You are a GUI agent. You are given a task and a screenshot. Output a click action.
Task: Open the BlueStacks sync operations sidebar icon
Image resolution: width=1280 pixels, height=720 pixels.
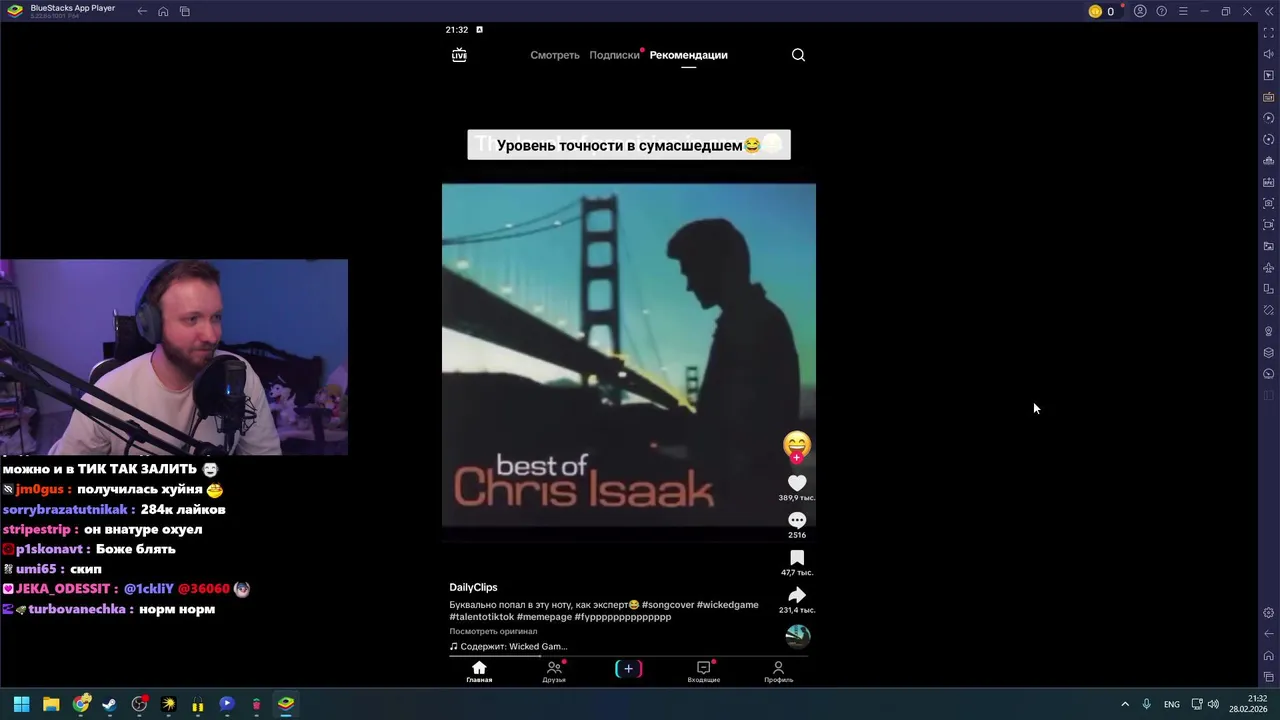coord(1269,140)
